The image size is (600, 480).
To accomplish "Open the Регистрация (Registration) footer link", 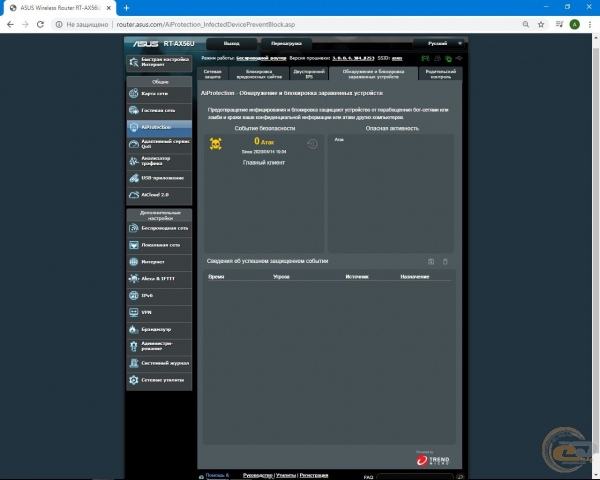I will click(314, 475).
